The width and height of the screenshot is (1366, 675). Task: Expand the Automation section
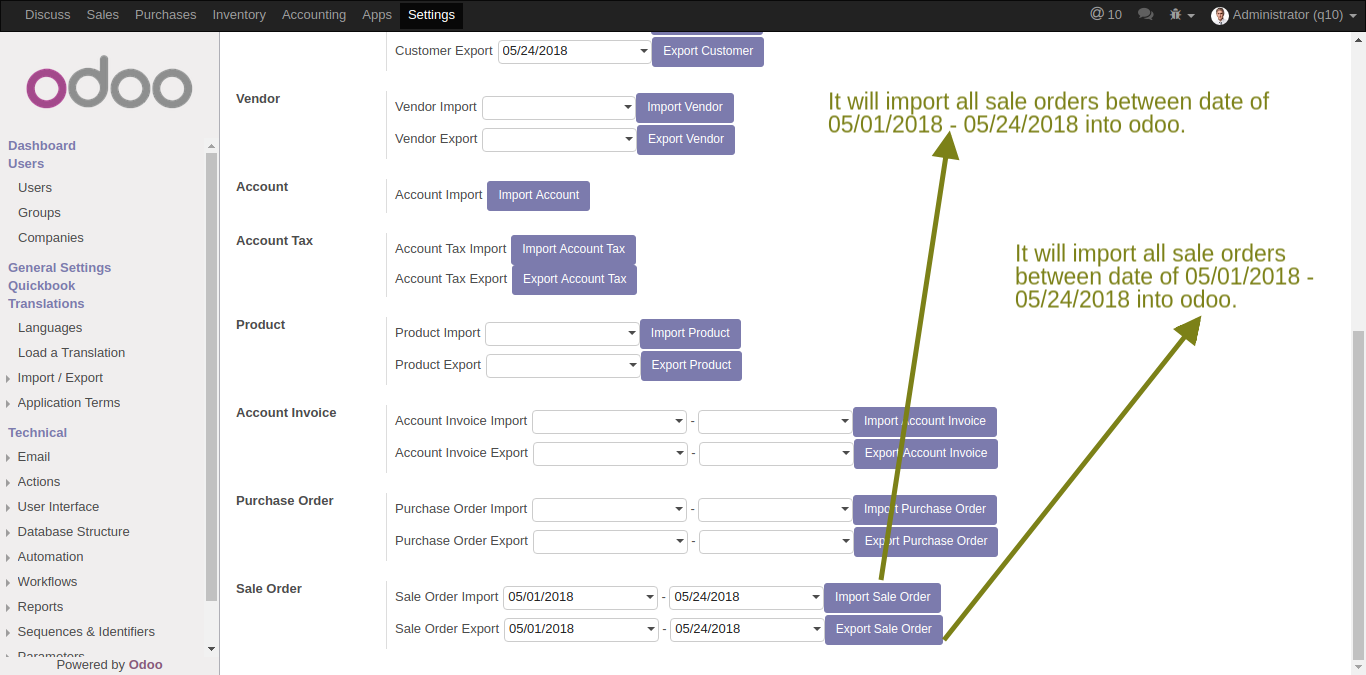50,557
